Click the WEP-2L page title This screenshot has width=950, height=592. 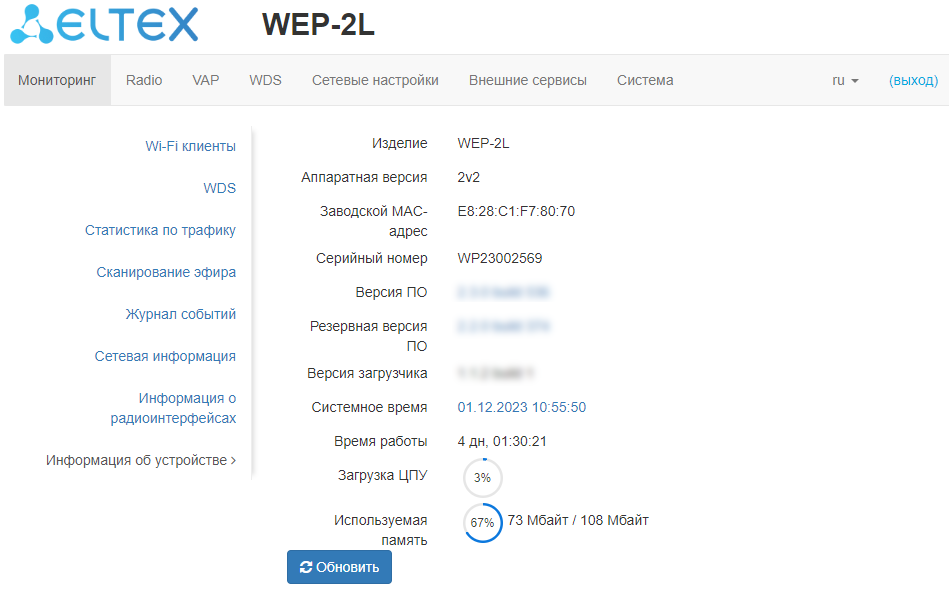tap(318, 24)
